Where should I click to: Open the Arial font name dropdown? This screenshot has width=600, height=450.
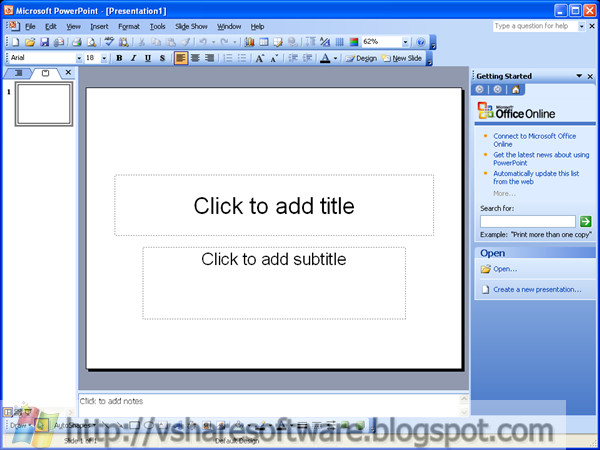[x=79, y=58]
